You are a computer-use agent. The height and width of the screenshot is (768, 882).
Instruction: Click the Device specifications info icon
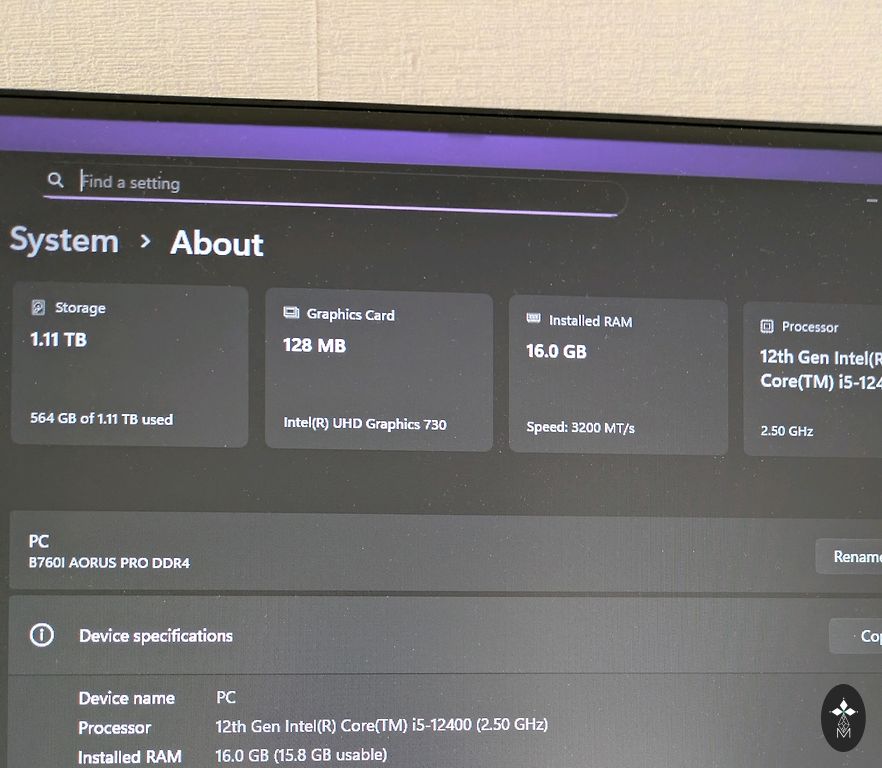click(42, 635)
